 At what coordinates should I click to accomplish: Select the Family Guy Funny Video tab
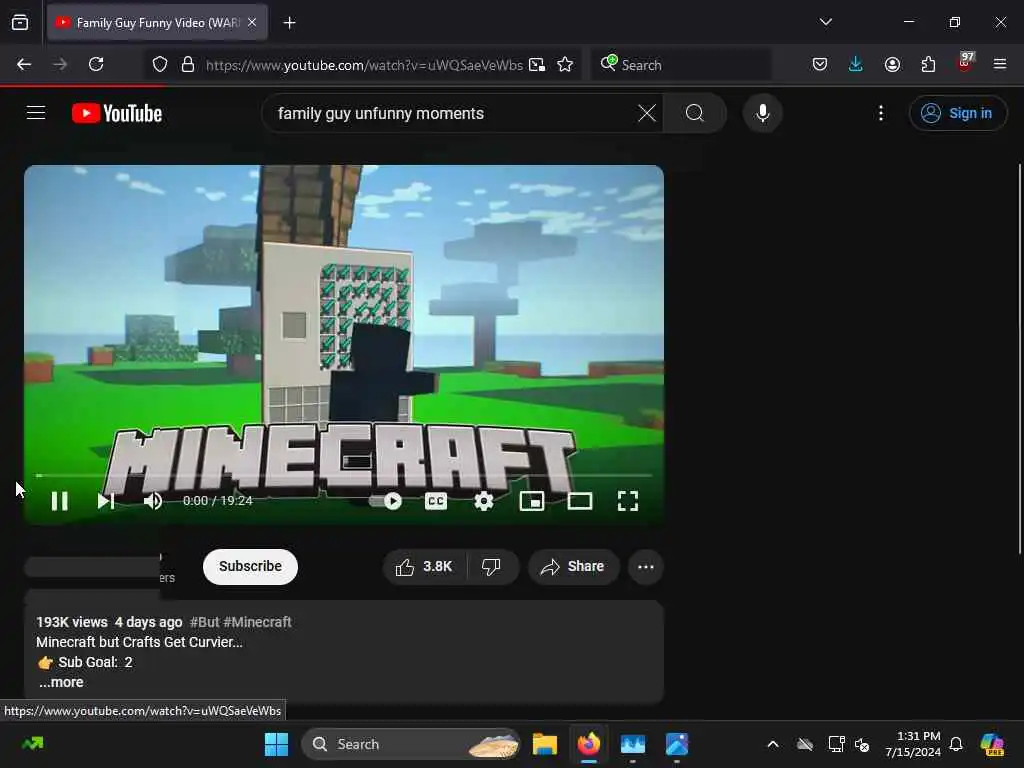[x=157, y=22]
